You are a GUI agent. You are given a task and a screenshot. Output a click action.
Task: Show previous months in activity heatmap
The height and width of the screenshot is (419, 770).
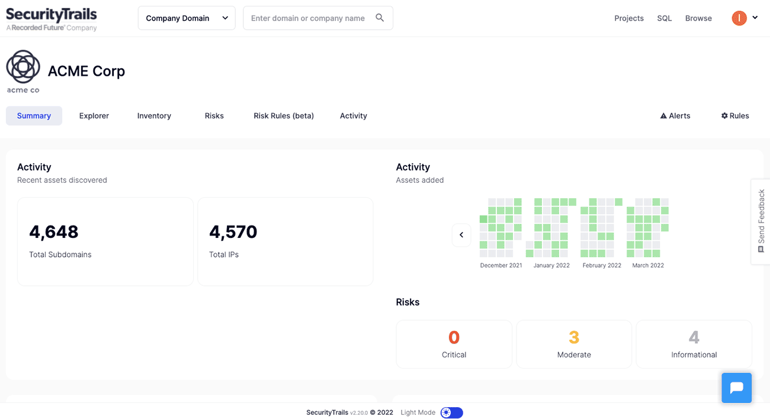coord(461,235)
